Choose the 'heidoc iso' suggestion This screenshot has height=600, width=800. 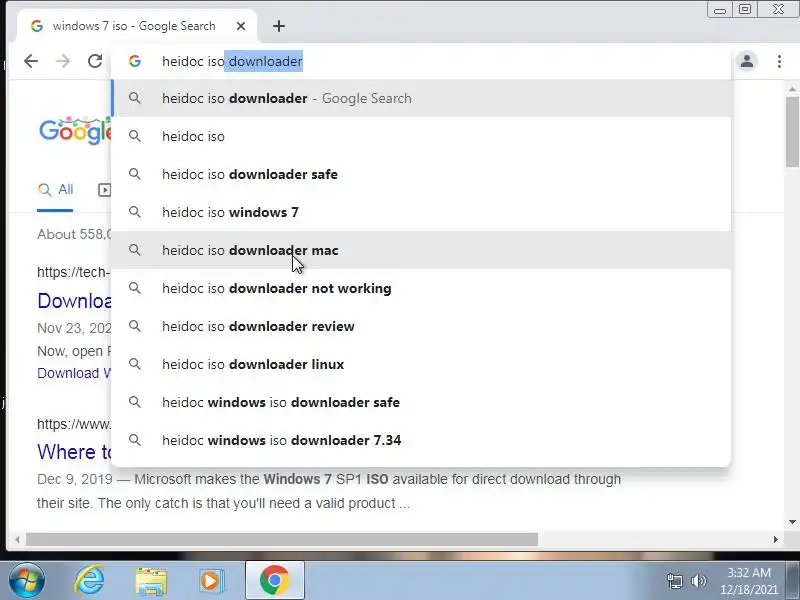pos(421,136)
